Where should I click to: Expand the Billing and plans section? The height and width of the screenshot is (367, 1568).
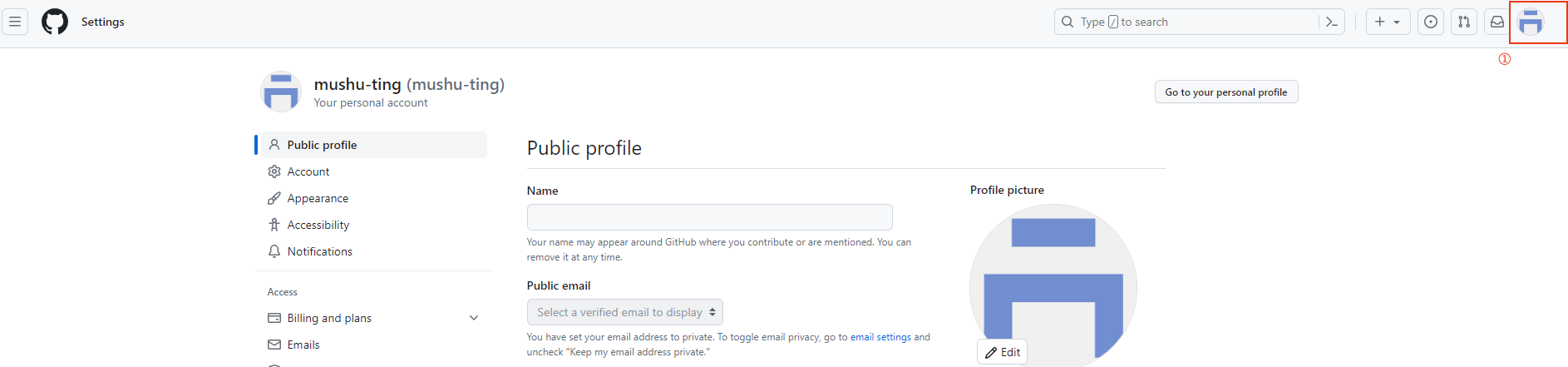click(474, 318)
